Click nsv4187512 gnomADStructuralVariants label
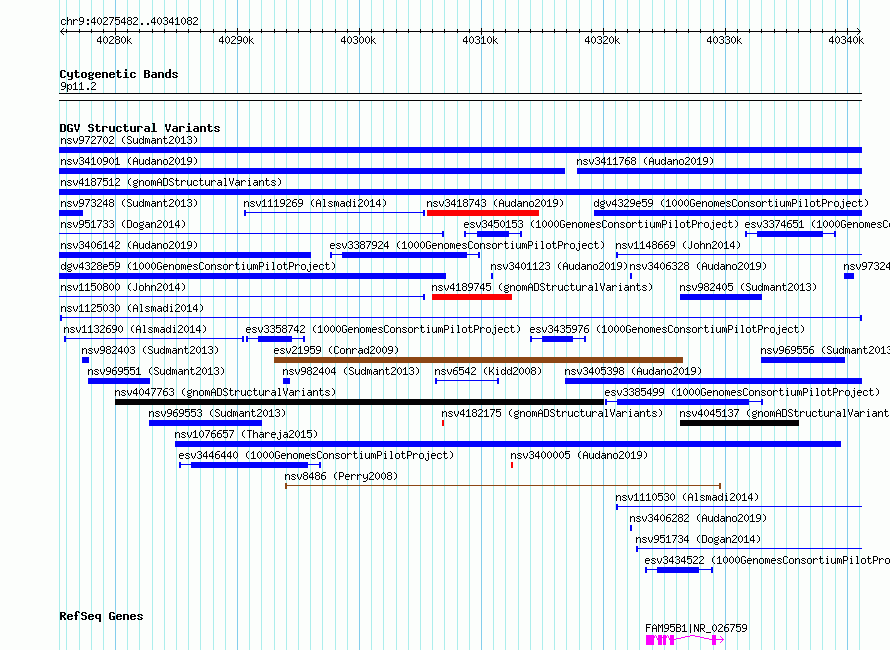The height and width of the screenshot is (650, 890). 171,182
